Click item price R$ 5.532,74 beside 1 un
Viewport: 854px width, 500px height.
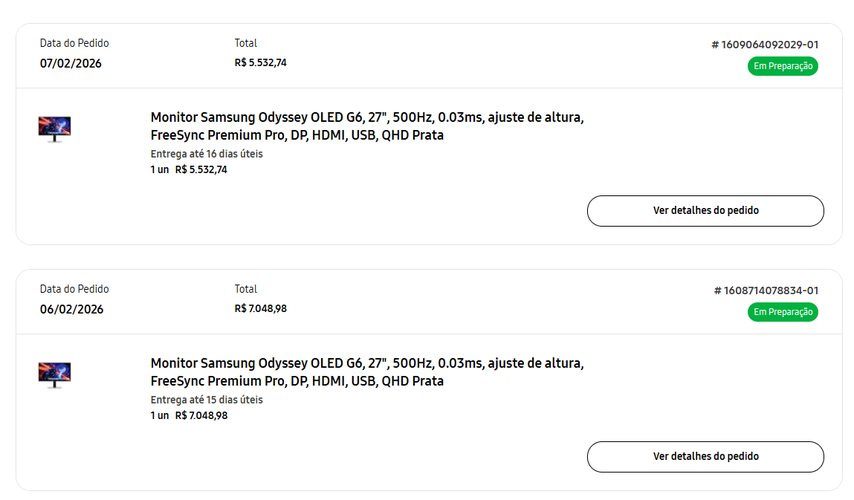(201, 170)
